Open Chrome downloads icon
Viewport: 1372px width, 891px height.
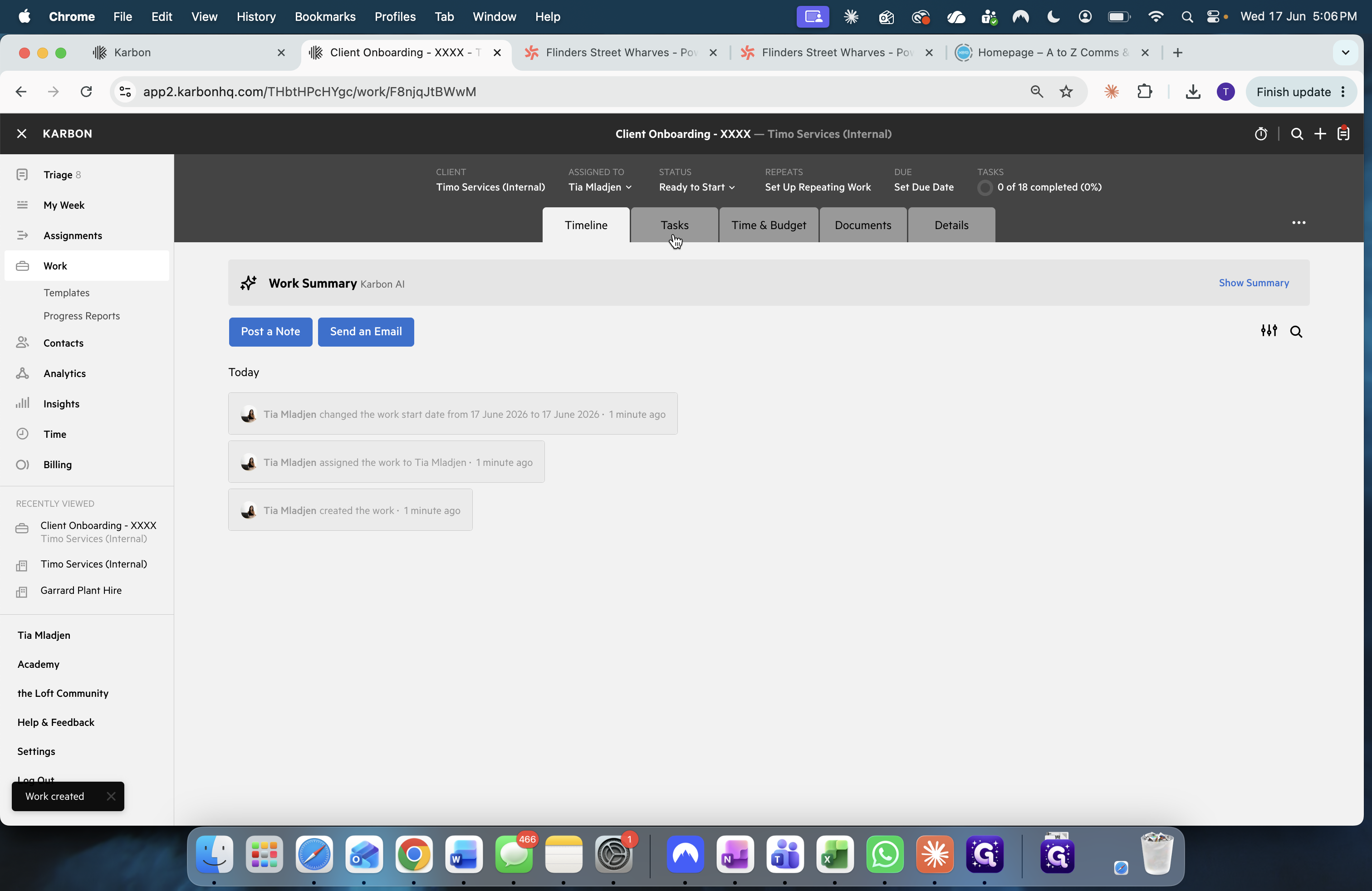[1193, 92]
